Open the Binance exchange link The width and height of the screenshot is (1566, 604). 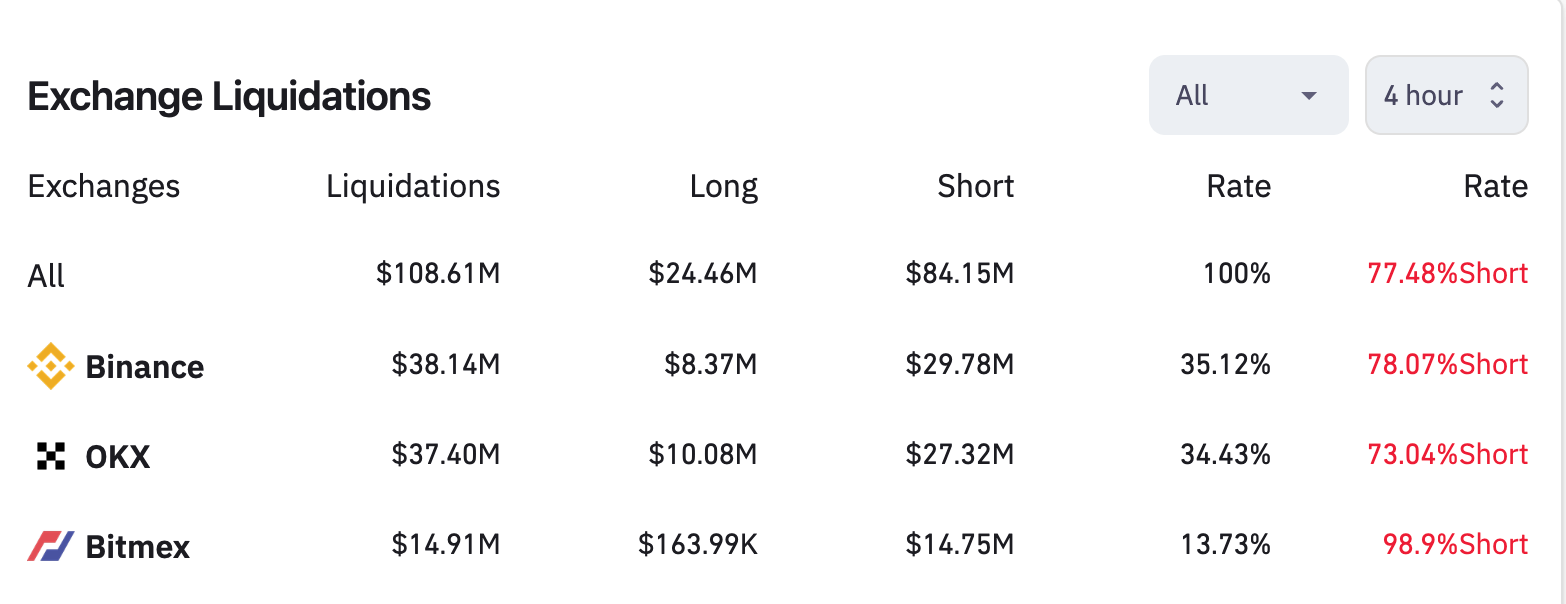(x=145, y=367)
